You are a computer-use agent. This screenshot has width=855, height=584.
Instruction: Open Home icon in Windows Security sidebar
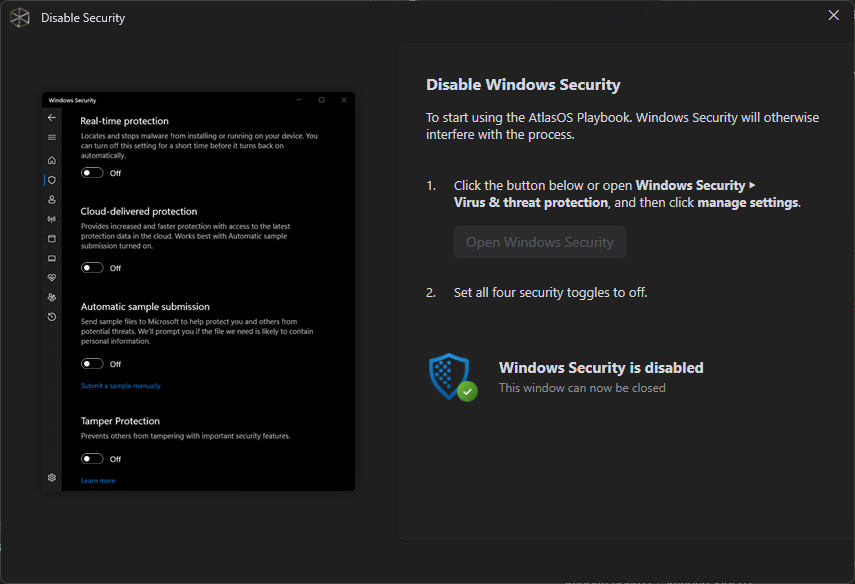[x=52, y=160]
